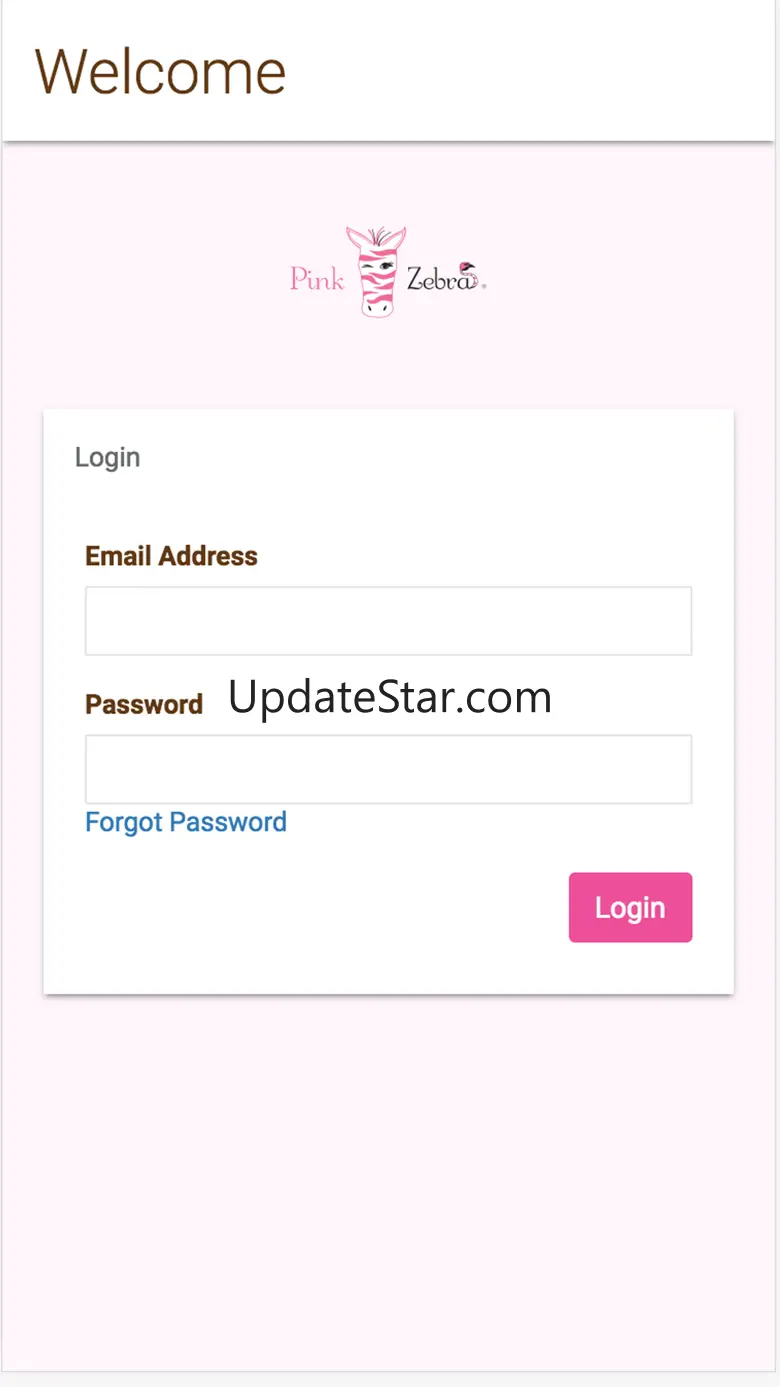Viewport: 780px width, 1387px height.
Task: Click the "Zebra" word in the logo
Action: pos(438,279)
